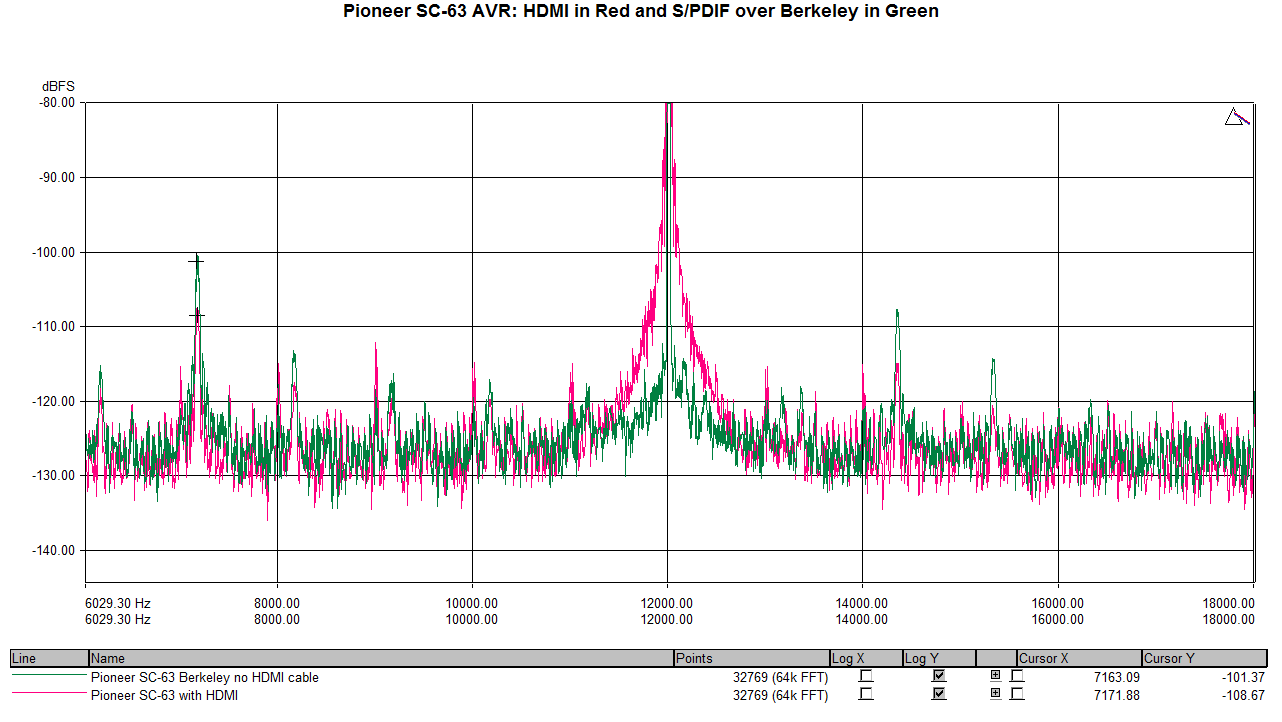Click Cursor Y value -101.37
This screenshot has height=722, width=1282.
click(x=1243, y=678)
